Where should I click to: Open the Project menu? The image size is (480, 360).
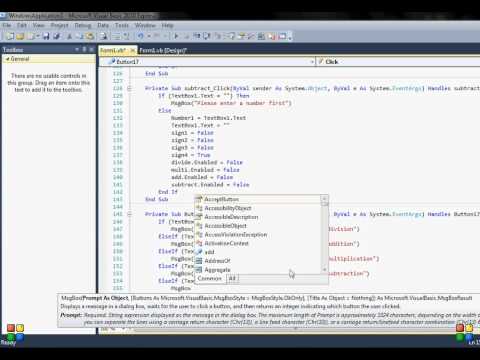[x=59, y=25]
